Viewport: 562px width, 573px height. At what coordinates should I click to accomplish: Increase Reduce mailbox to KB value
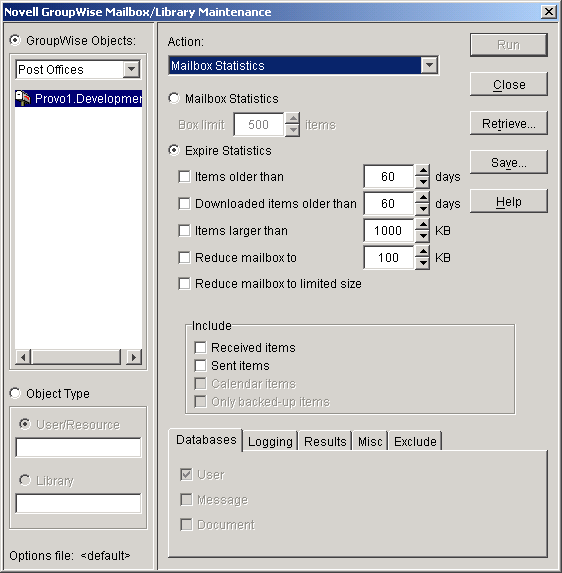coord(423,251)
